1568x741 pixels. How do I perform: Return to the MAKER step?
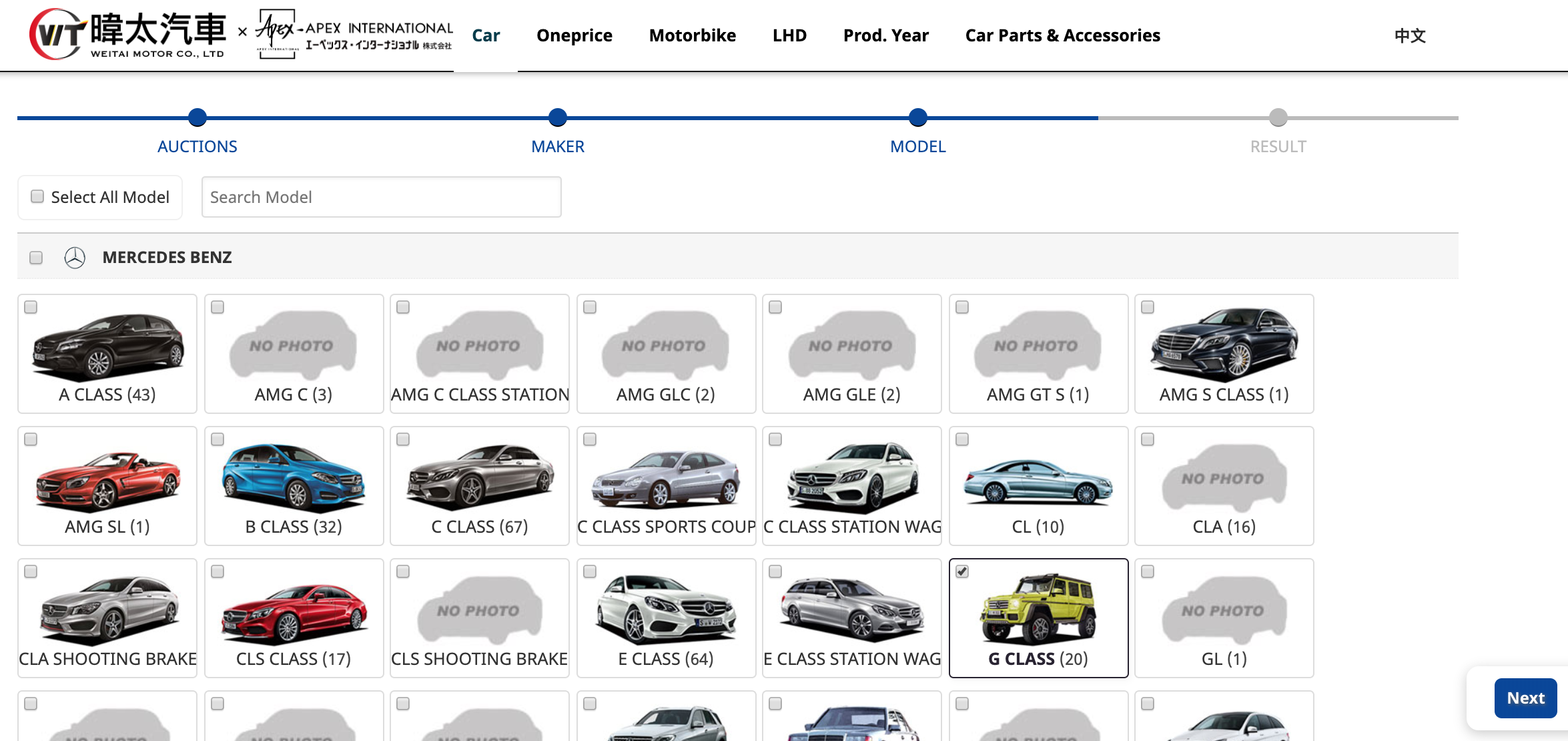click(x=558, y=146)
